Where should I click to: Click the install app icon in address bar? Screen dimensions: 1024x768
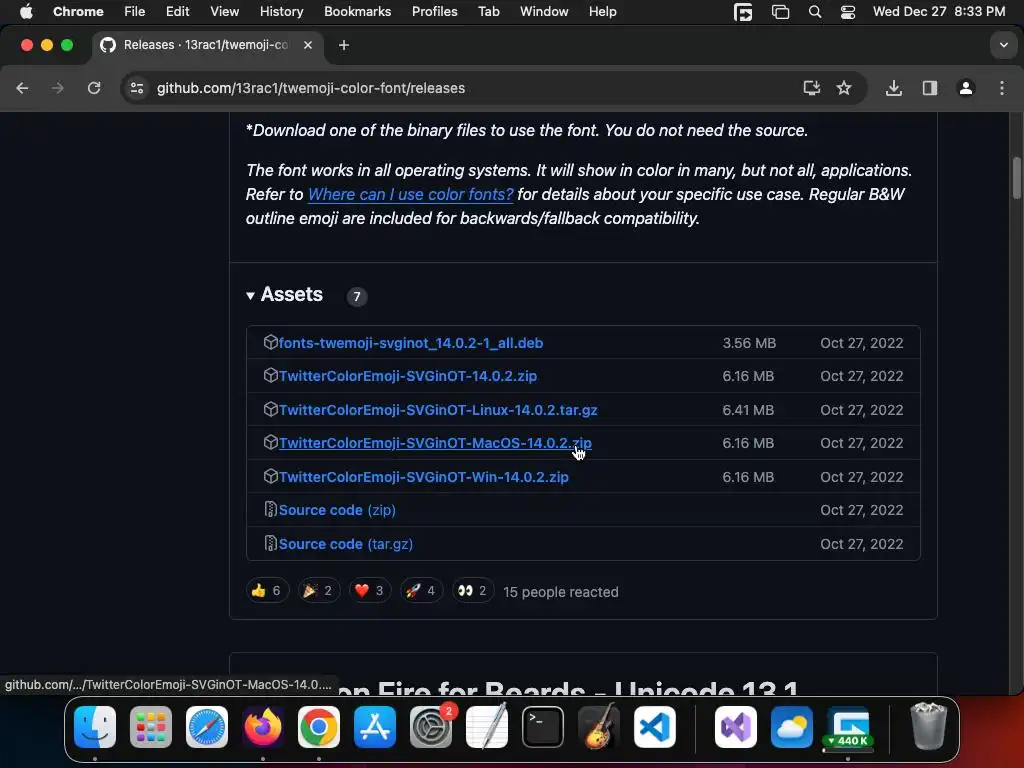pos(811,88)
